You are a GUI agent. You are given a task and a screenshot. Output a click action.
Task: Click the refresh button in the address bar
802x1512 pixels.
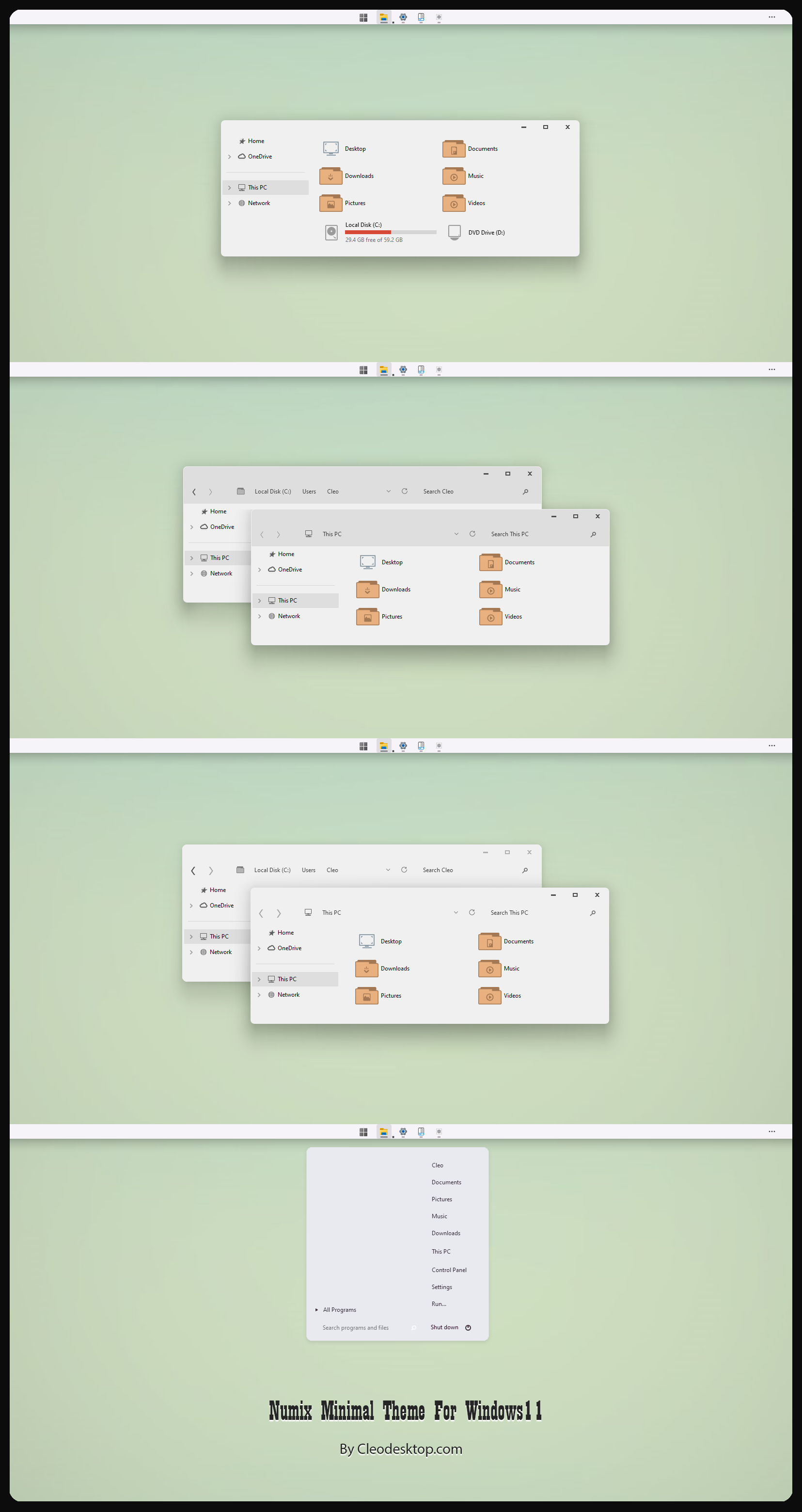click(x=404, y=491)
